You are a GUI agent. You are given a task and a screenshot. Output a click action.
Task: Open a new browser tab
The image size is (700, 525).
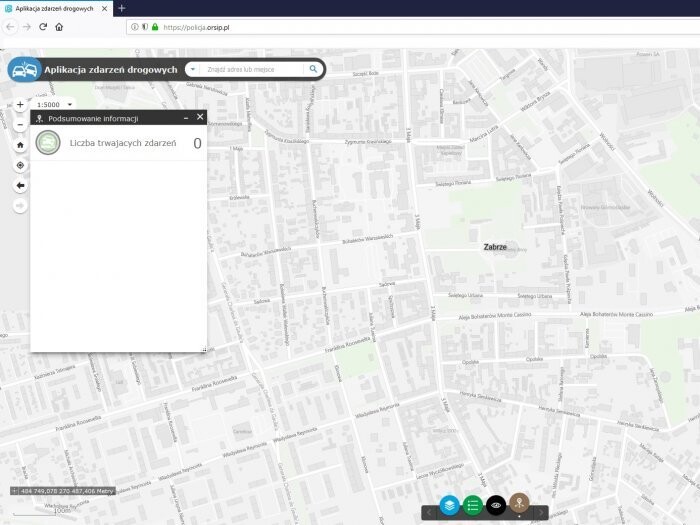[122, 8]
